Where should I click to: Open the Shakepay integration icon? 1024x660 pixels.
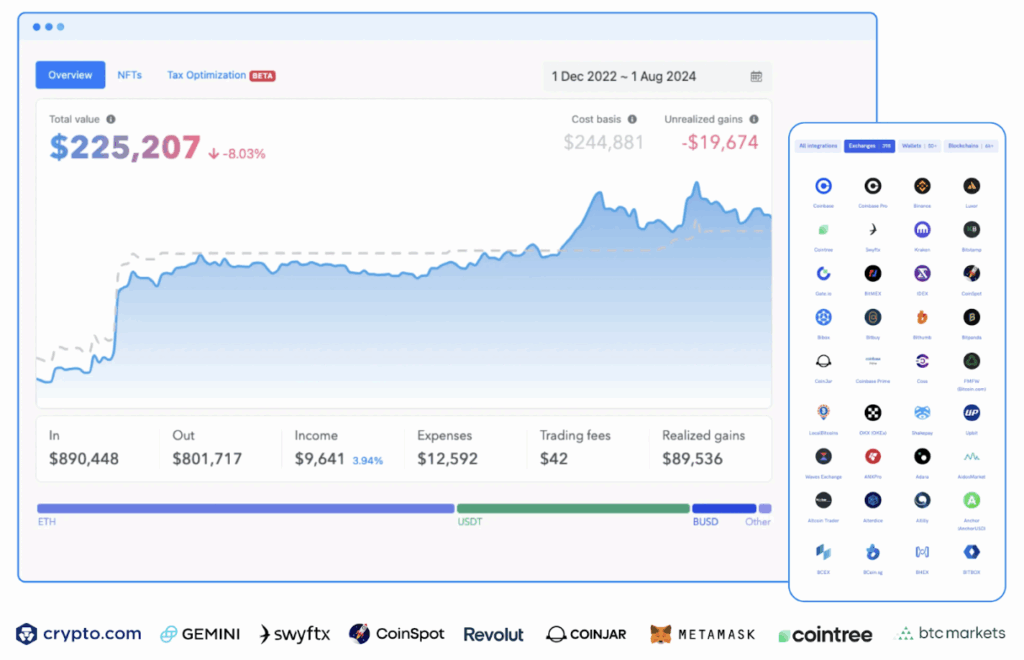[922, 413]
